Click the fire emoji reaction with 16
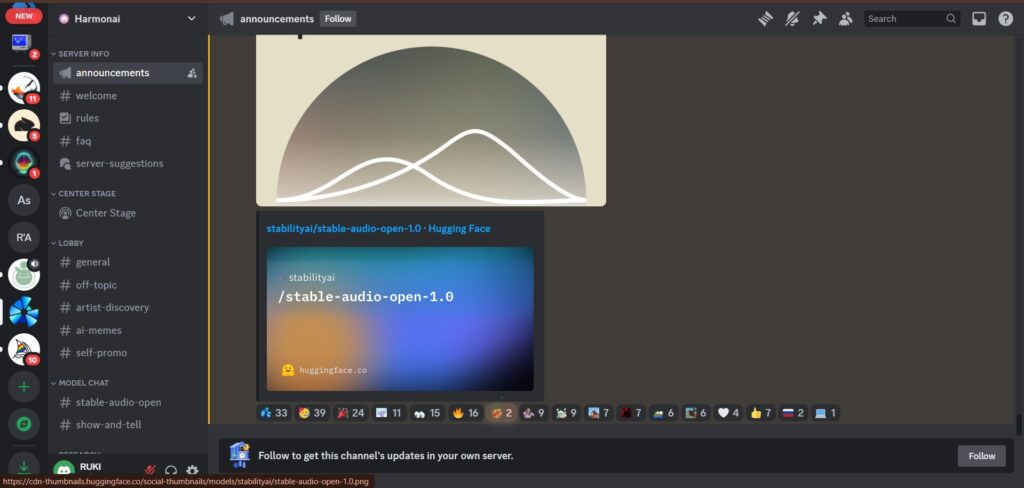Image resolution: width=1024 pixels, height=488 pixels. pyautogui.click(x=466, y=412)
